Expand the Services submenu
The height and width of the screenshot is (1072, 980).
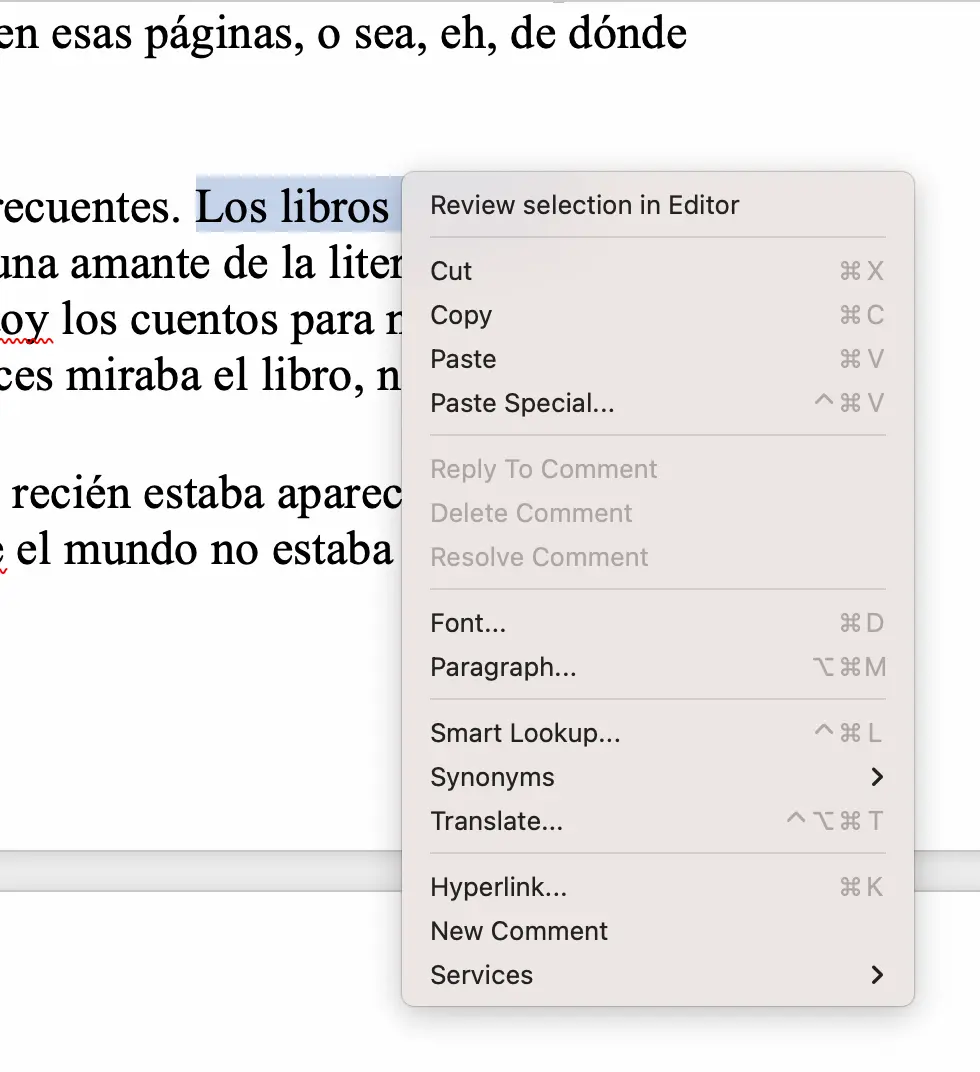tap(481, 975)
